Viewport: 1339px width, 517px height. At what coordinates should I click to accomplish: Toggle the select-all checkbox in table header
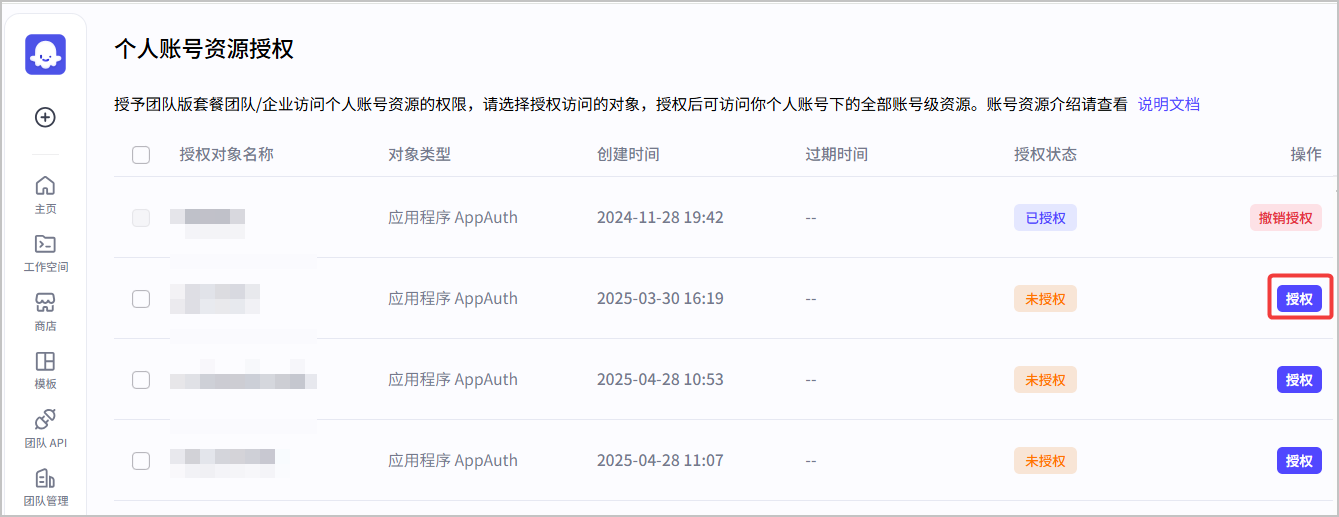(x=141, y=155)
